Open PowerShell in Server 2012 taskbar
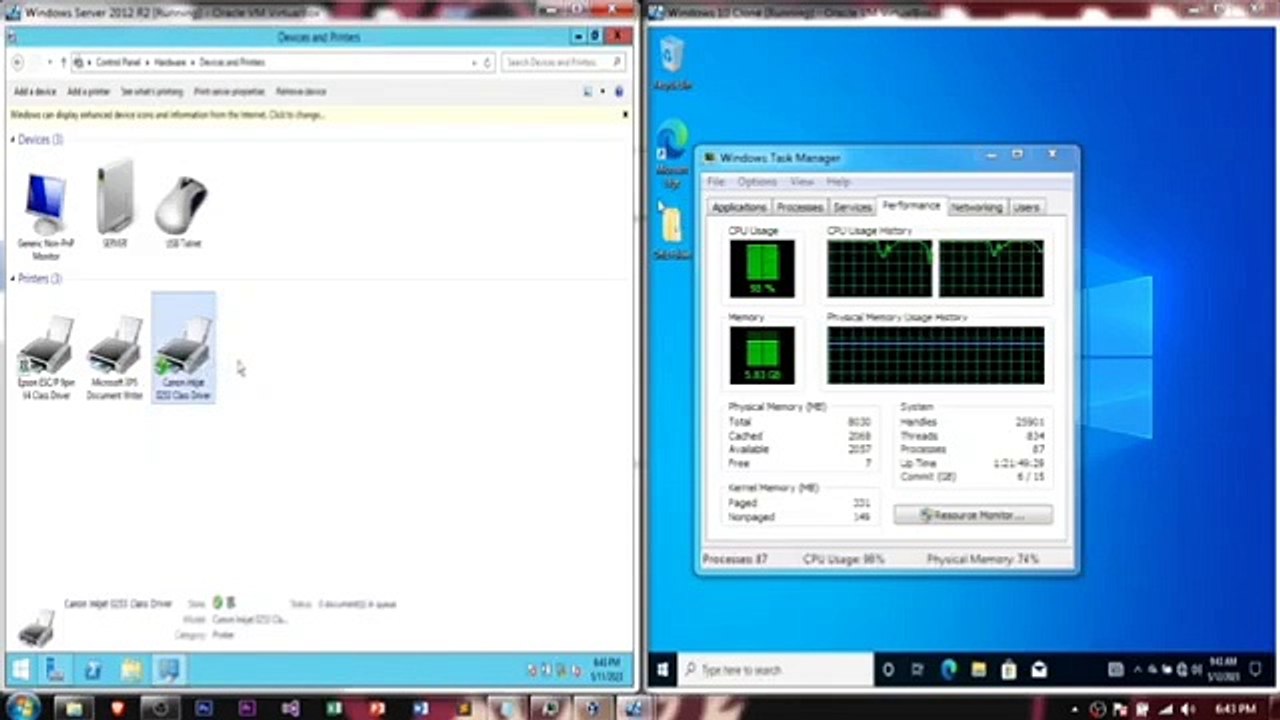Viewport: 1280px width, 720px height. [93, 669]
